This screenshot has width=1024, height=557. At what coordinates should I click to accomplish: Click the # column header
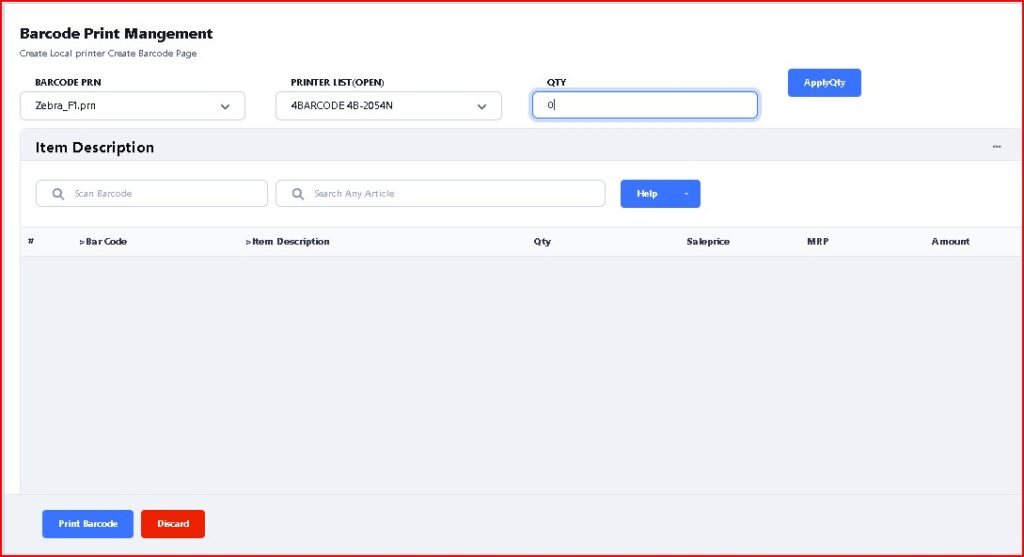pyautogui.click(x=31, y=242)
